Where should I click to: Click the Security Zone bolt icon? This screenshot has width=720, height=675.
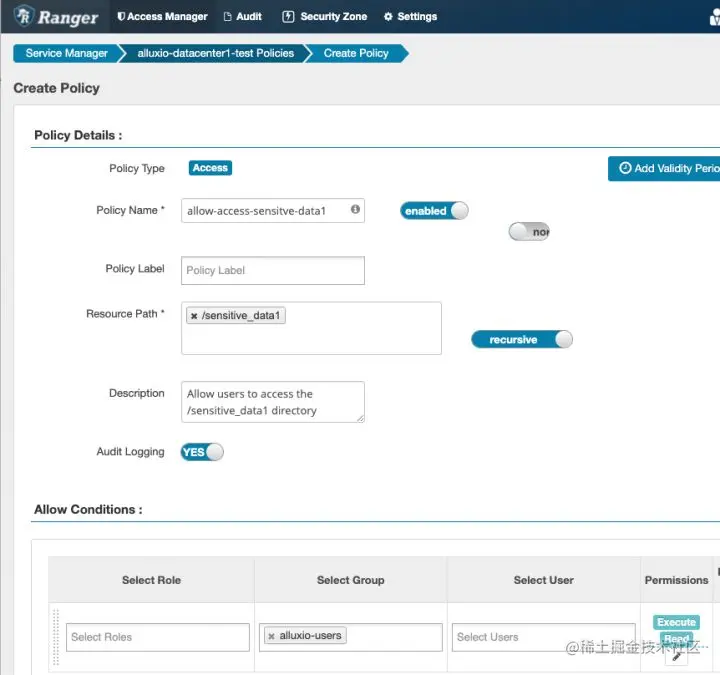[x=288, y=17]
